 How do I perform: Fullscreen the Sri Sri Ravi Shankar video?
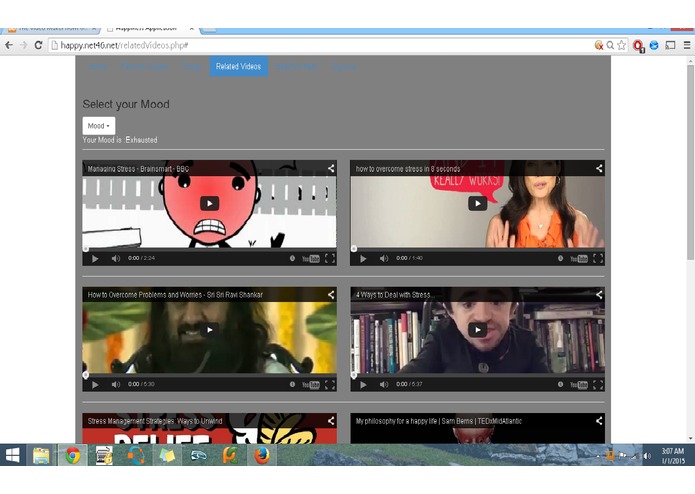point(330,385)
